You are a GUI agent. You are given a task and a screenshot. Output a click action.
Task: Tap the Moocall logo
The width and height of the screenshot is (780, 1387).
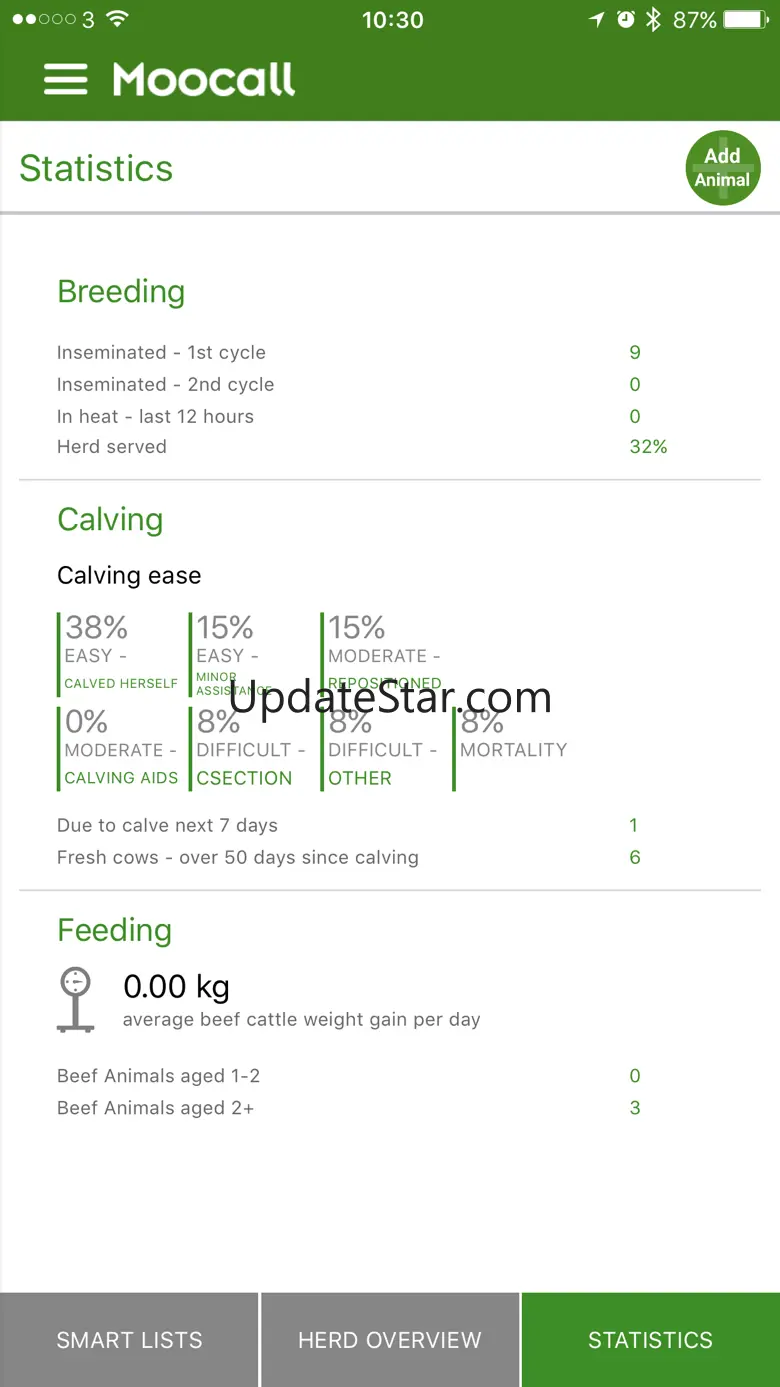pyautogui.click(x=203, y=80)
